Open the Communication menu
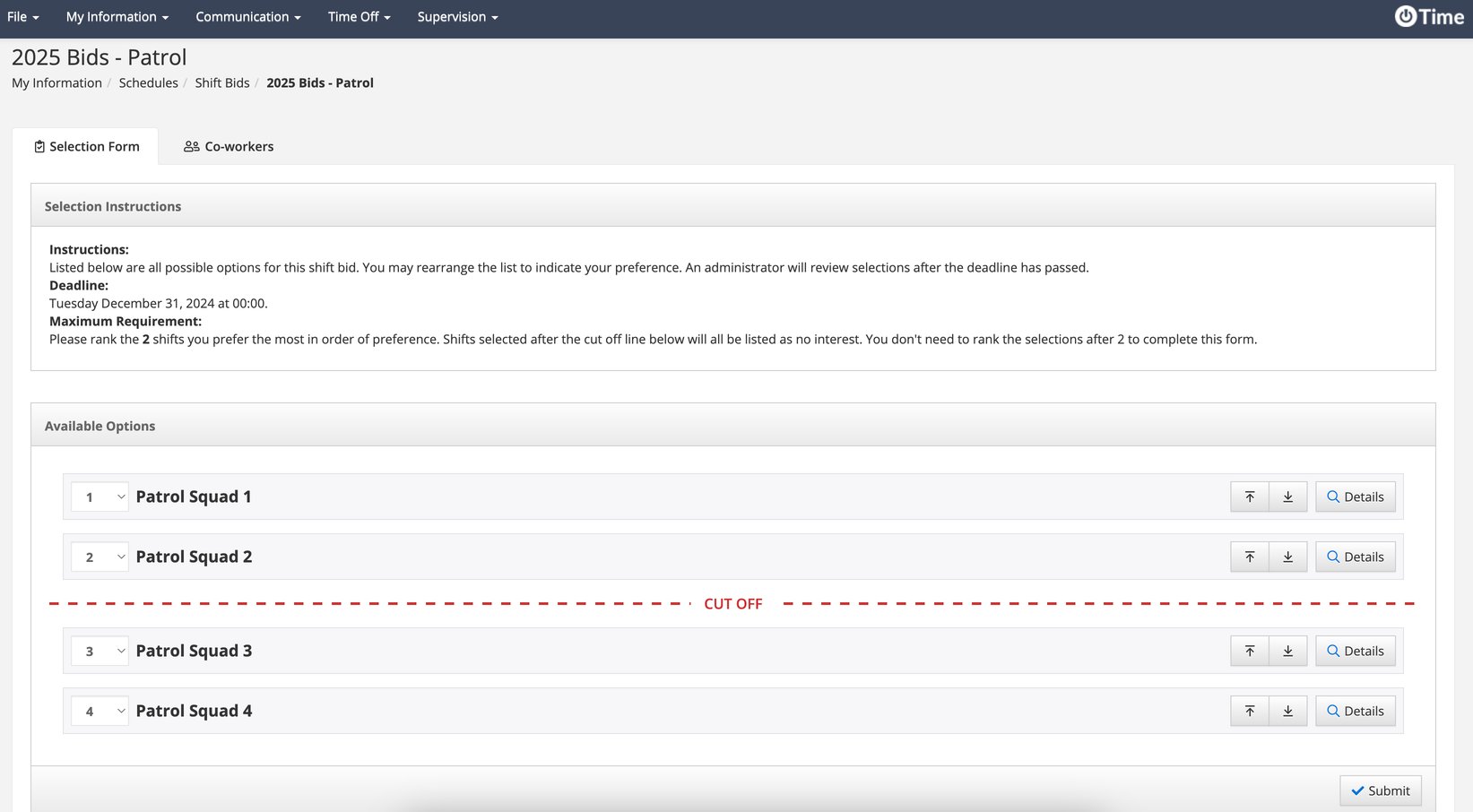The image size is (1473, 812). [247, 16]
